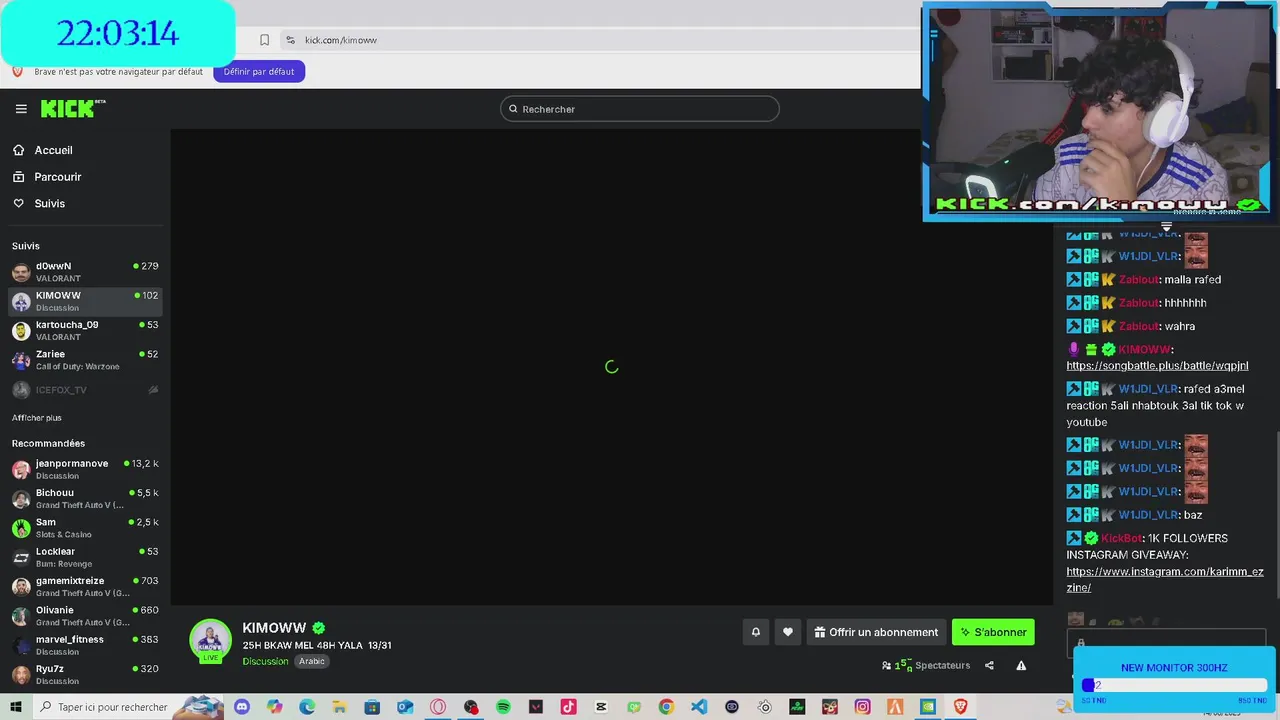Click the kick.com/kimoww address bar
The image size is (1280, 720).
600,40
